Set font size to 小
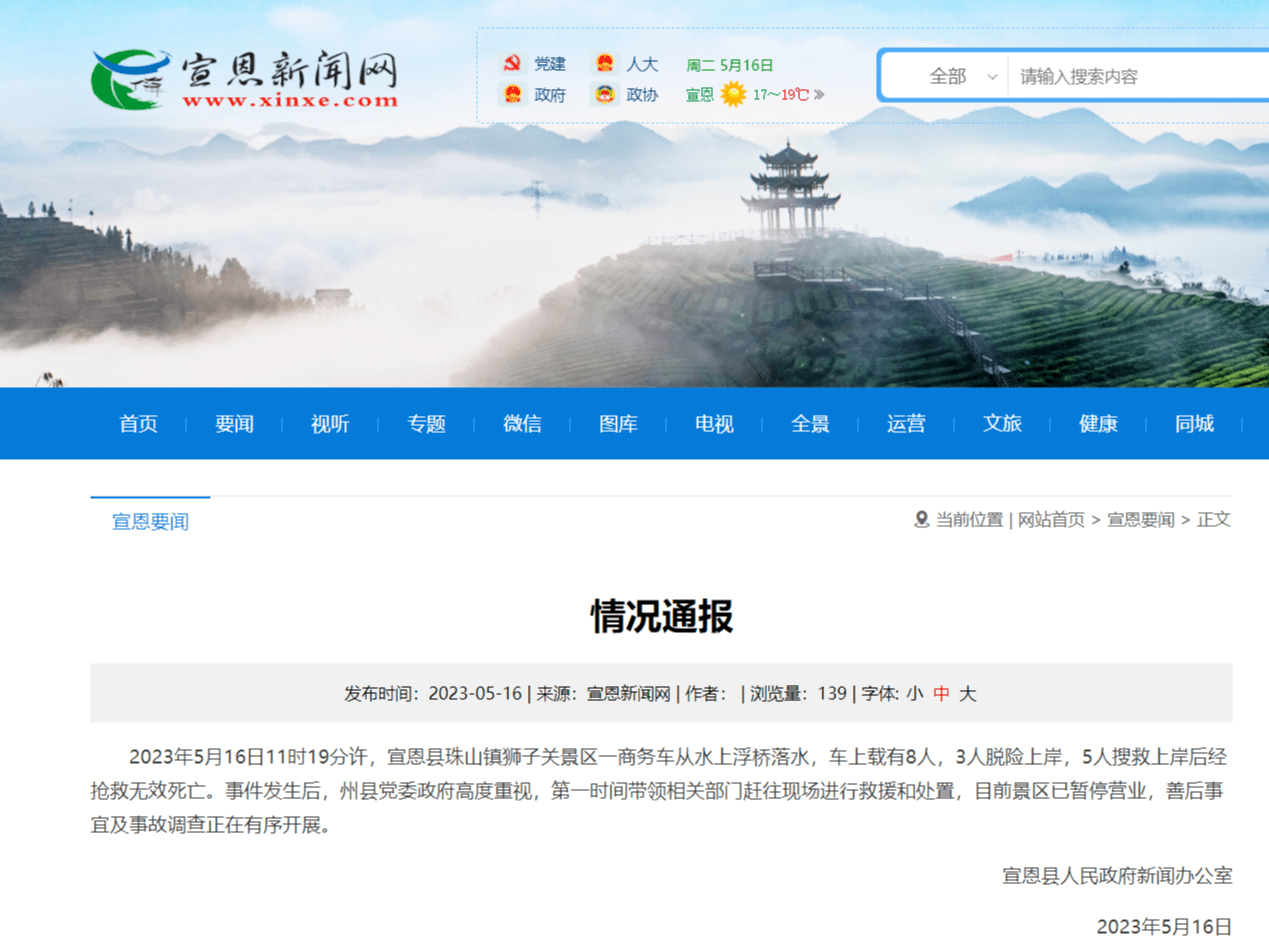The width and height of the screenshot is (1269, 941). click(x=915, y=694)
